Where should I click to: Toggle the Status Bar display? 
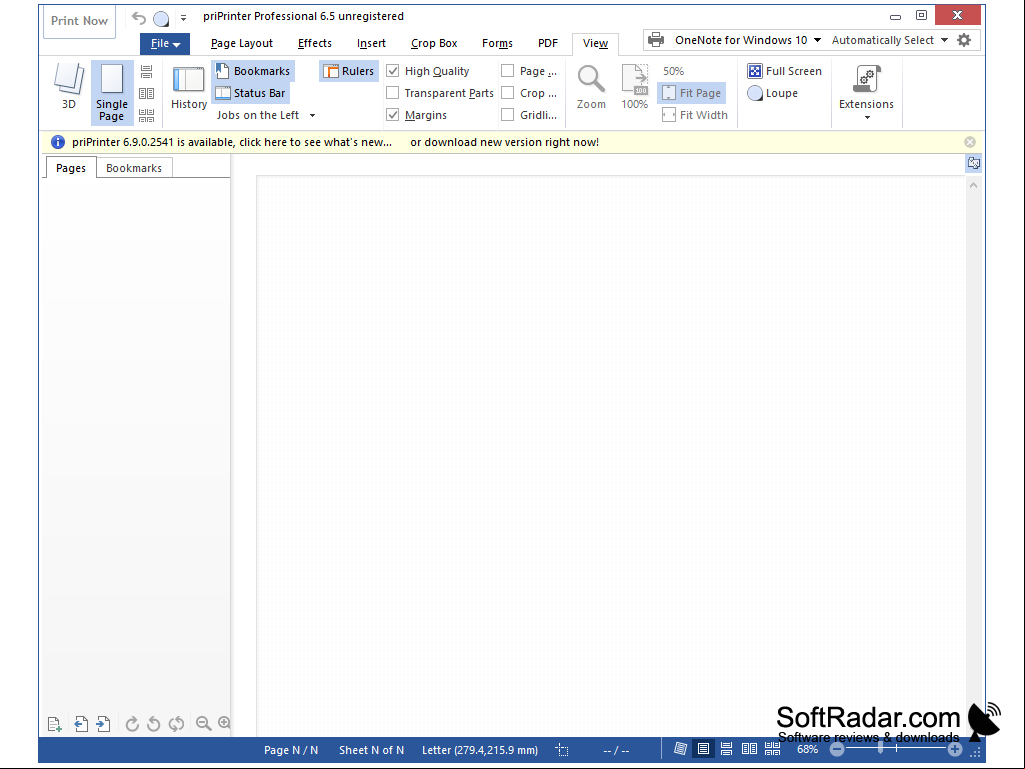click(251, 93)
